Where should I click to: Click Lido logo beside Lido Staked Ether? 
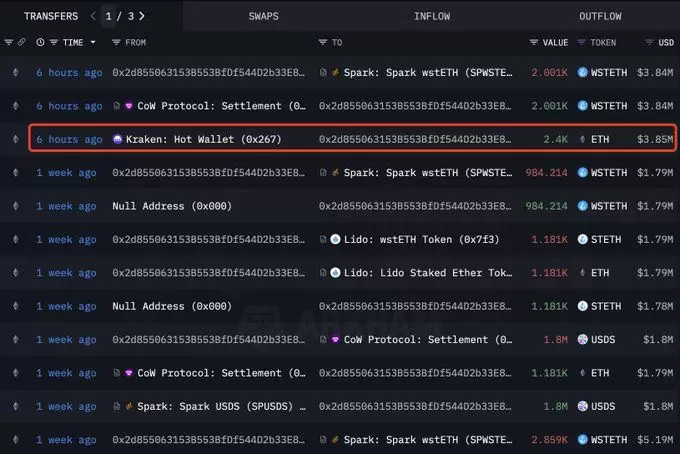pos(335,273)
